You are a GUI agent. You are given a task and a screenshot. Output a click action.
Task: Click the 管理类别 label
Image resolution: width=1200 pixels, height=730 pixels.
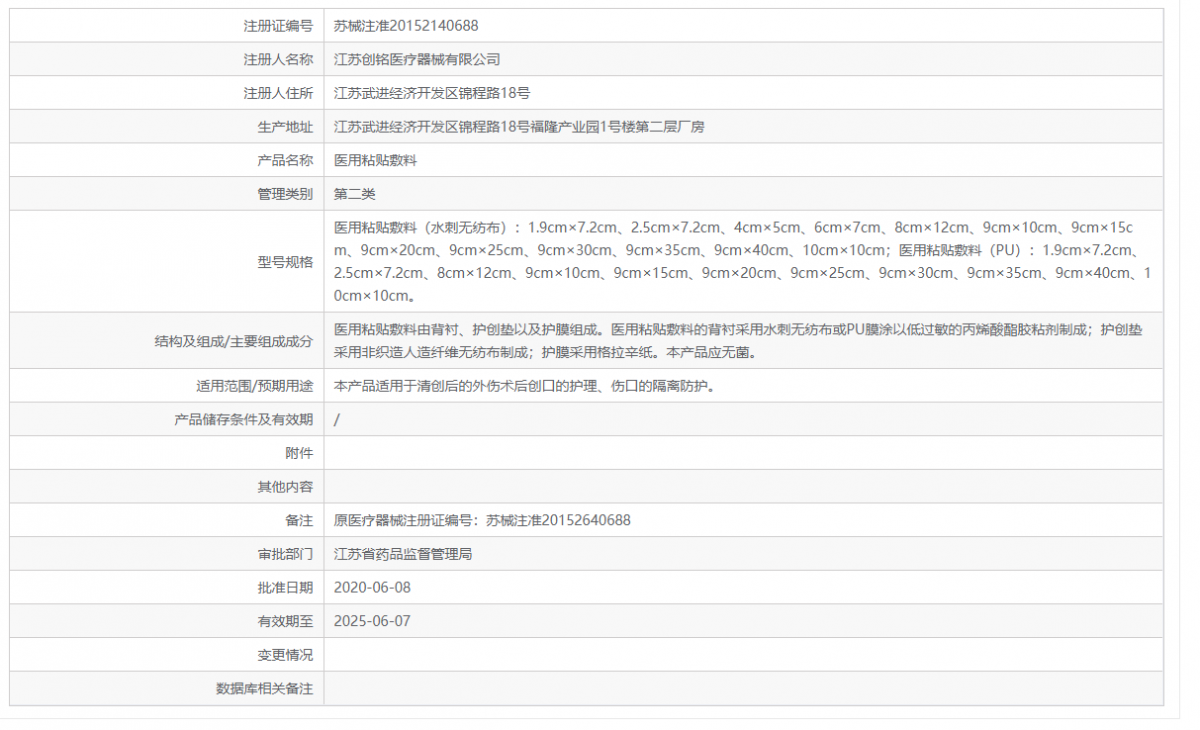coord(285,194)
